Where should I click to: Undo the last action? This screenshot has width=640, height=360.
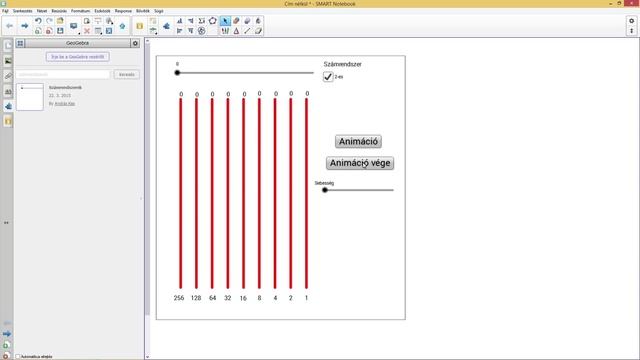tap(38, 21)
